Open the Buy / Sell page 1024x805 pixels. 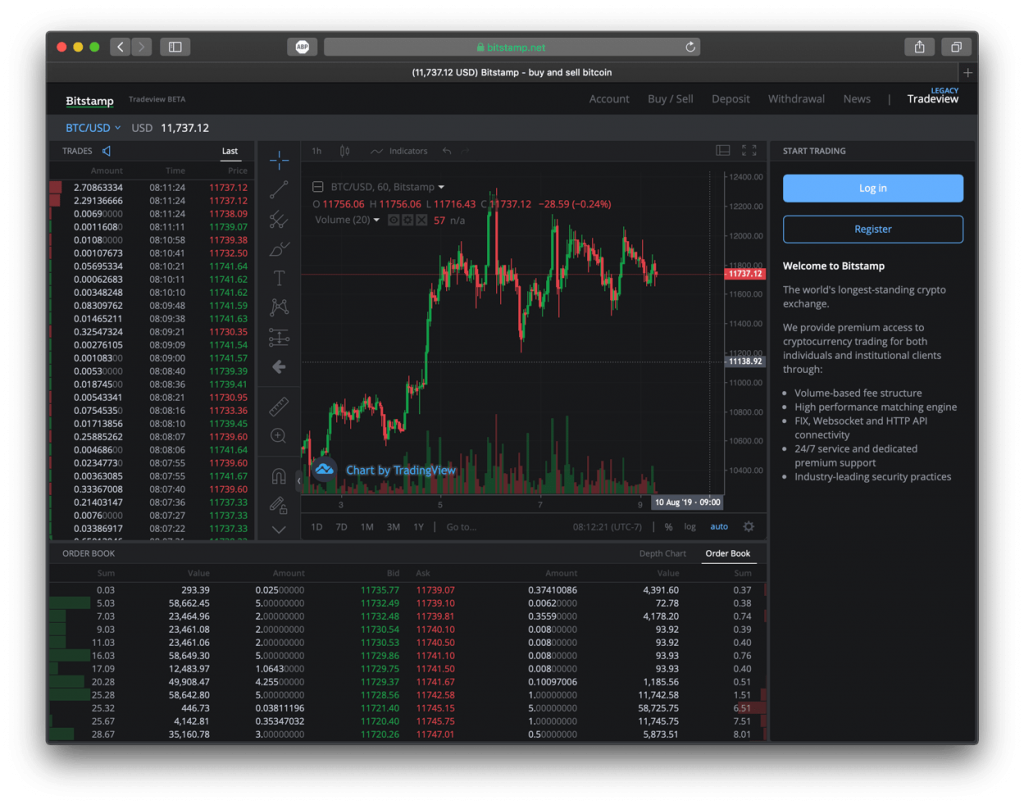[x=671, y=99]
